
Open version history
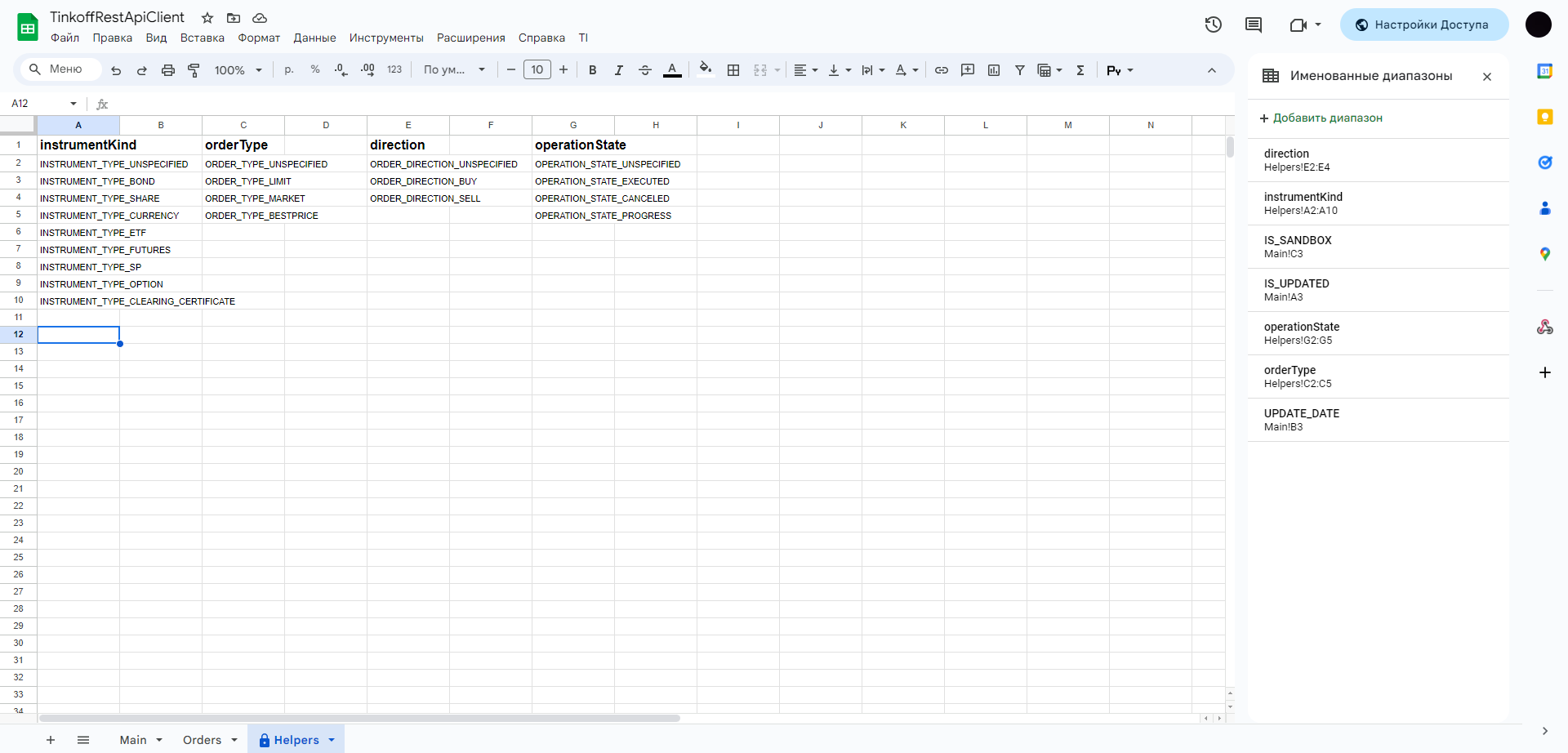click(x=1214, y=25)
